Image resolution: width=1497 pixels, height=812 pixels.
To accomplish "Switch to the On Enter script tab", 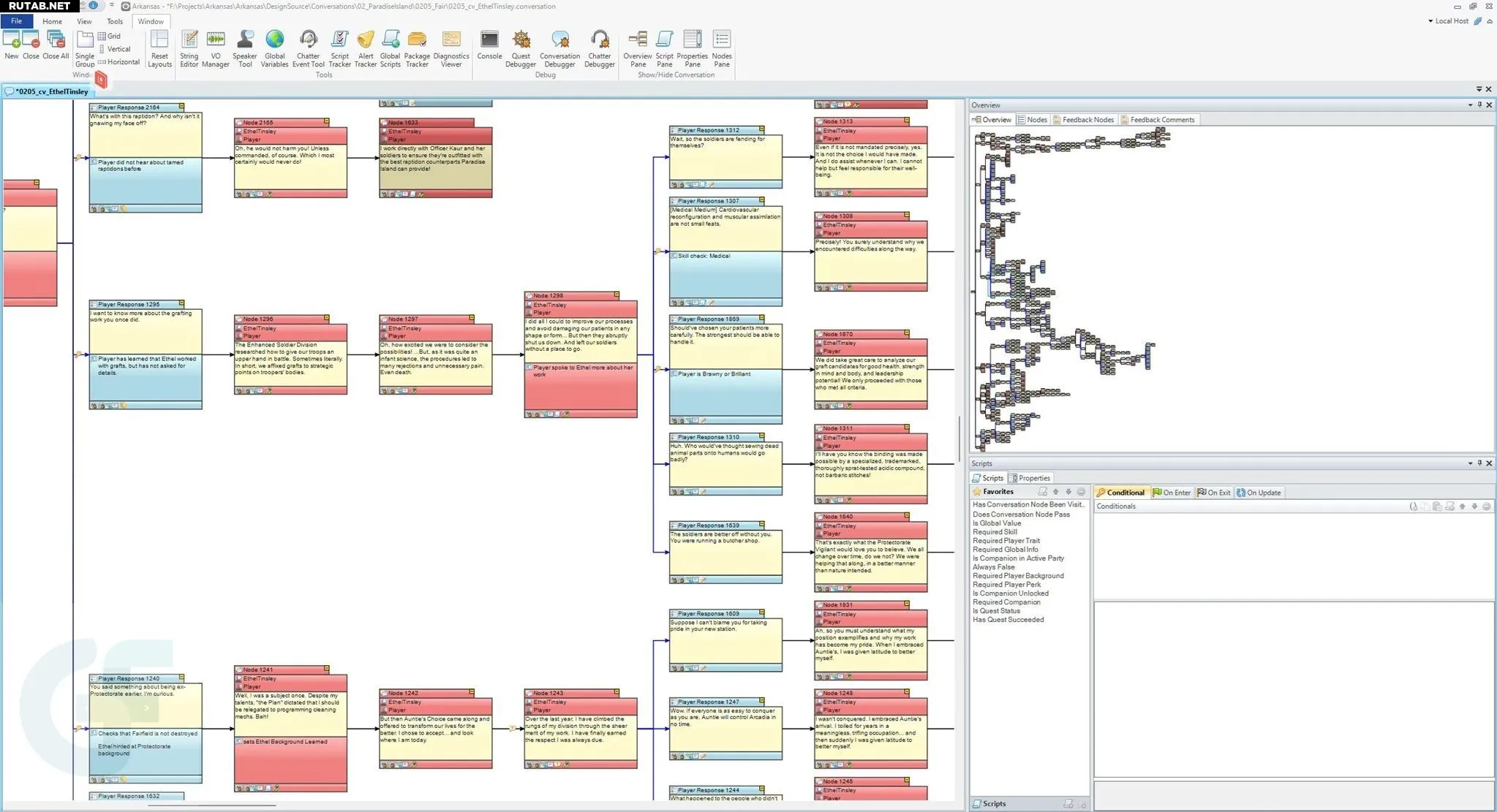I will tap(1172, 493).
